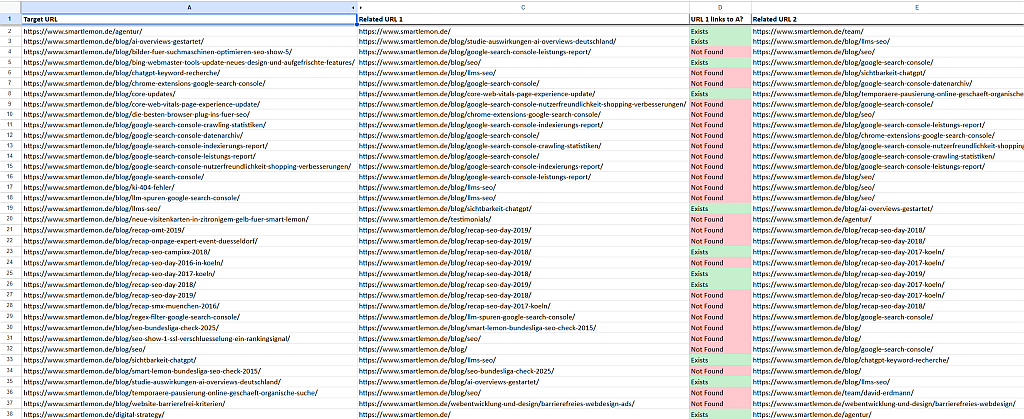Select Target URL cell for chatgpt-keyword-recherche

[189, 72]
